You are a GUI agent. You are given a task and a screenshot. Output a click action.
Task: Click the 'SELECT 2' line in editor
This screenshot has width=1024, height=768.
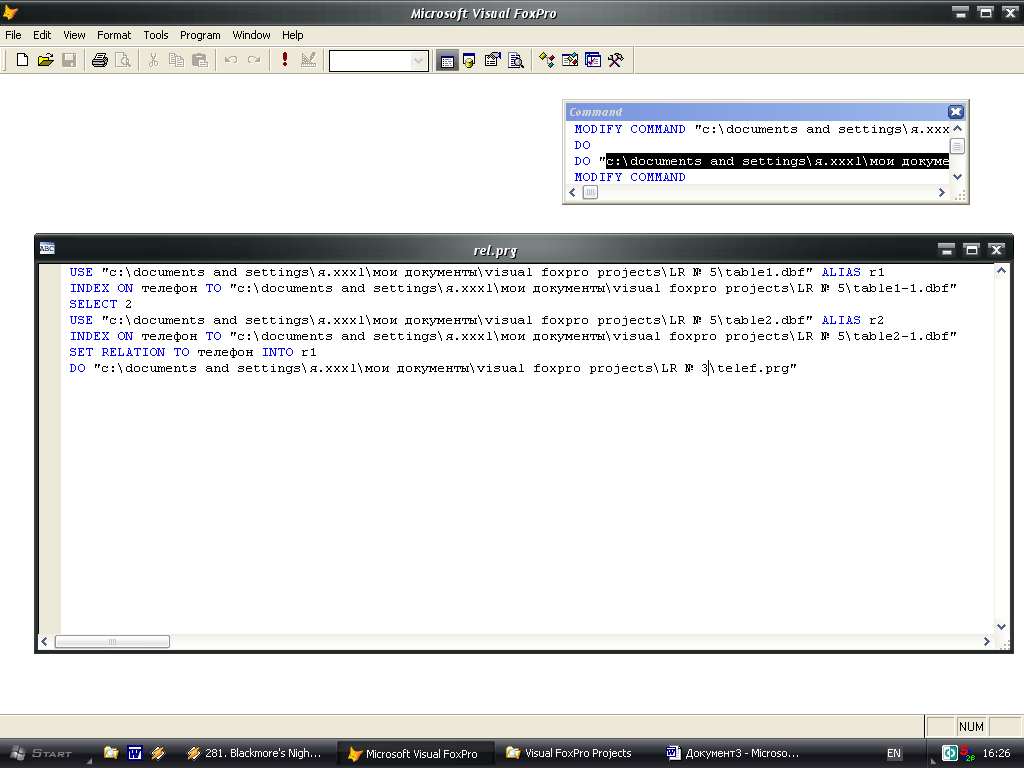(x=101, y=304)
